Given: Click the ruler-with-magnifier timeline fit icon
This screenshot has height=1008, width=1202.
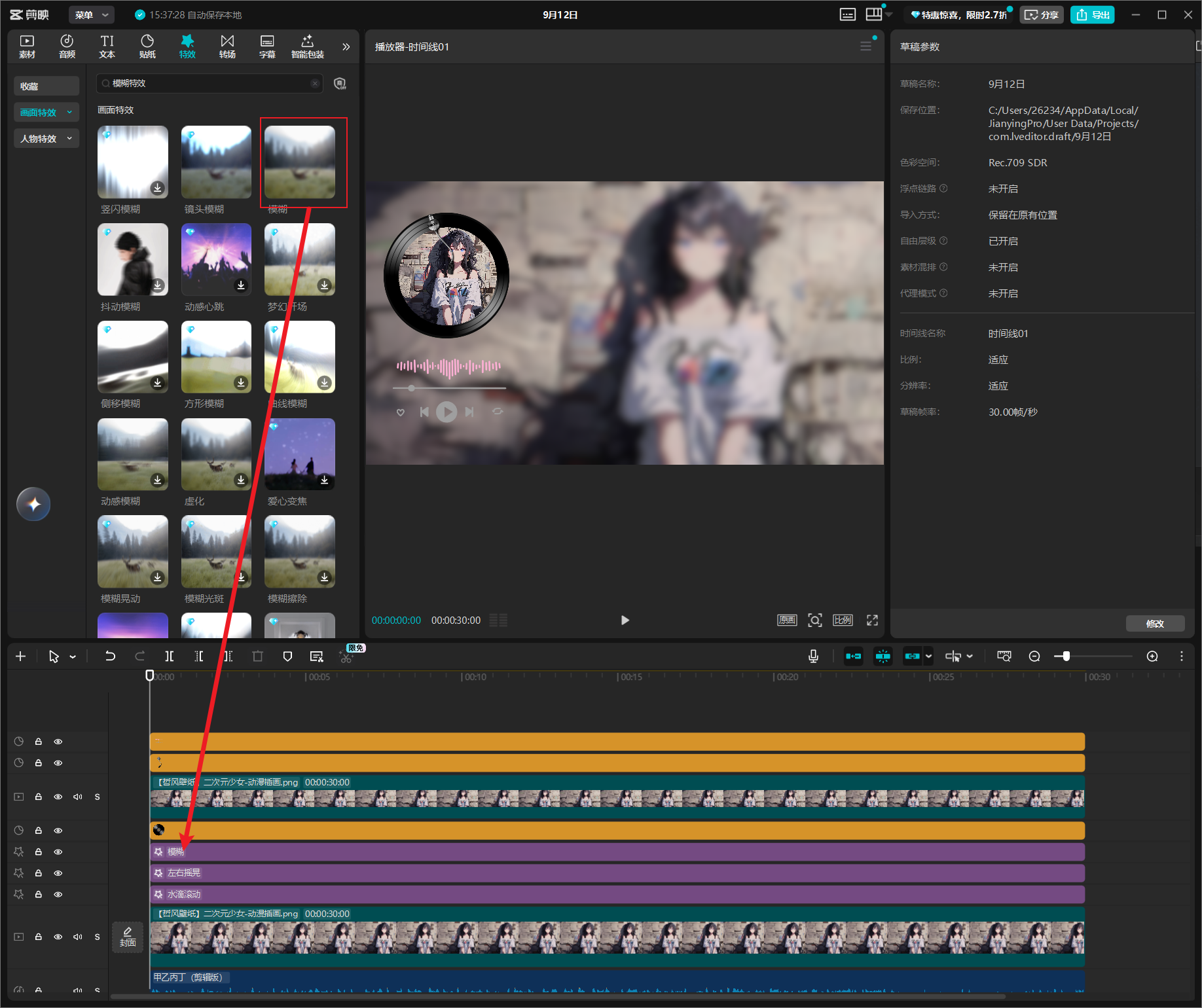Looking at the screenshot, I should 1004,657.
